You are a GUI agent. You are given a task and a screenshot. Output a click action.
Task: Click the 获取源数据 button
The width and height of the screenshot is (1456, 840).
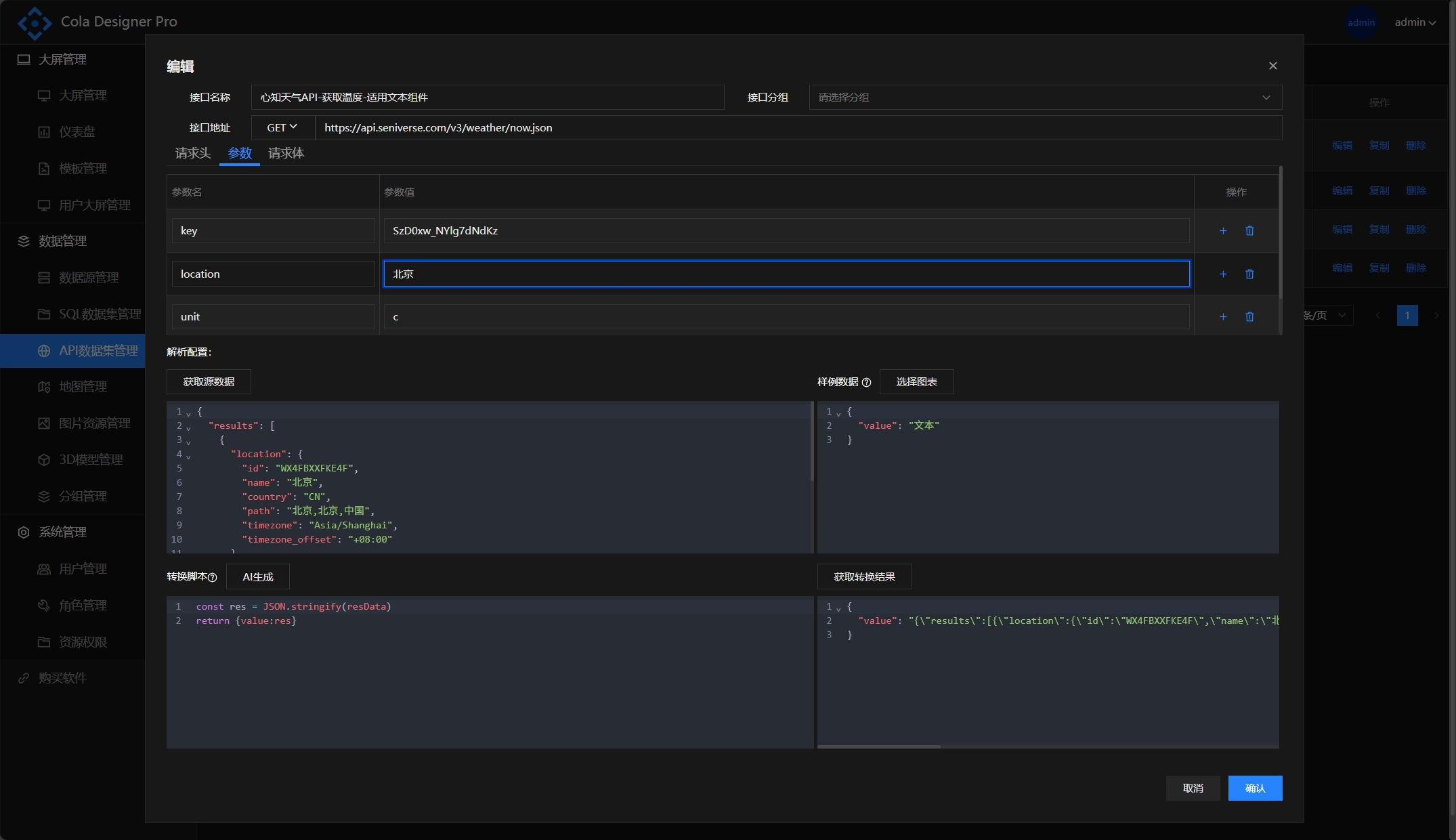[x=209, y=382]
